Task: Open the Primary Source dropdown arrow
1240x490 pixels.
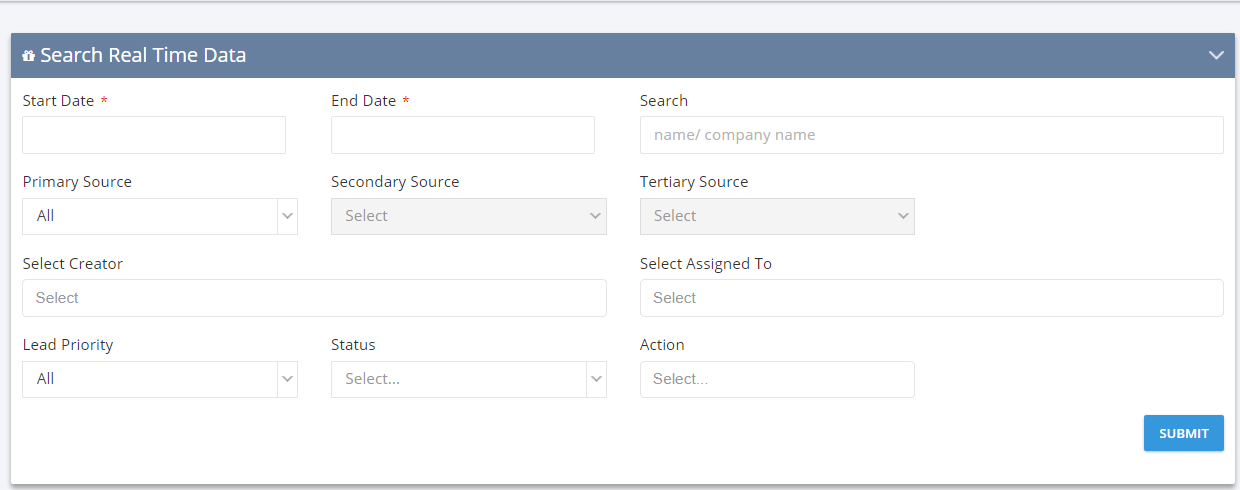Action: click(x=288, y=216)
